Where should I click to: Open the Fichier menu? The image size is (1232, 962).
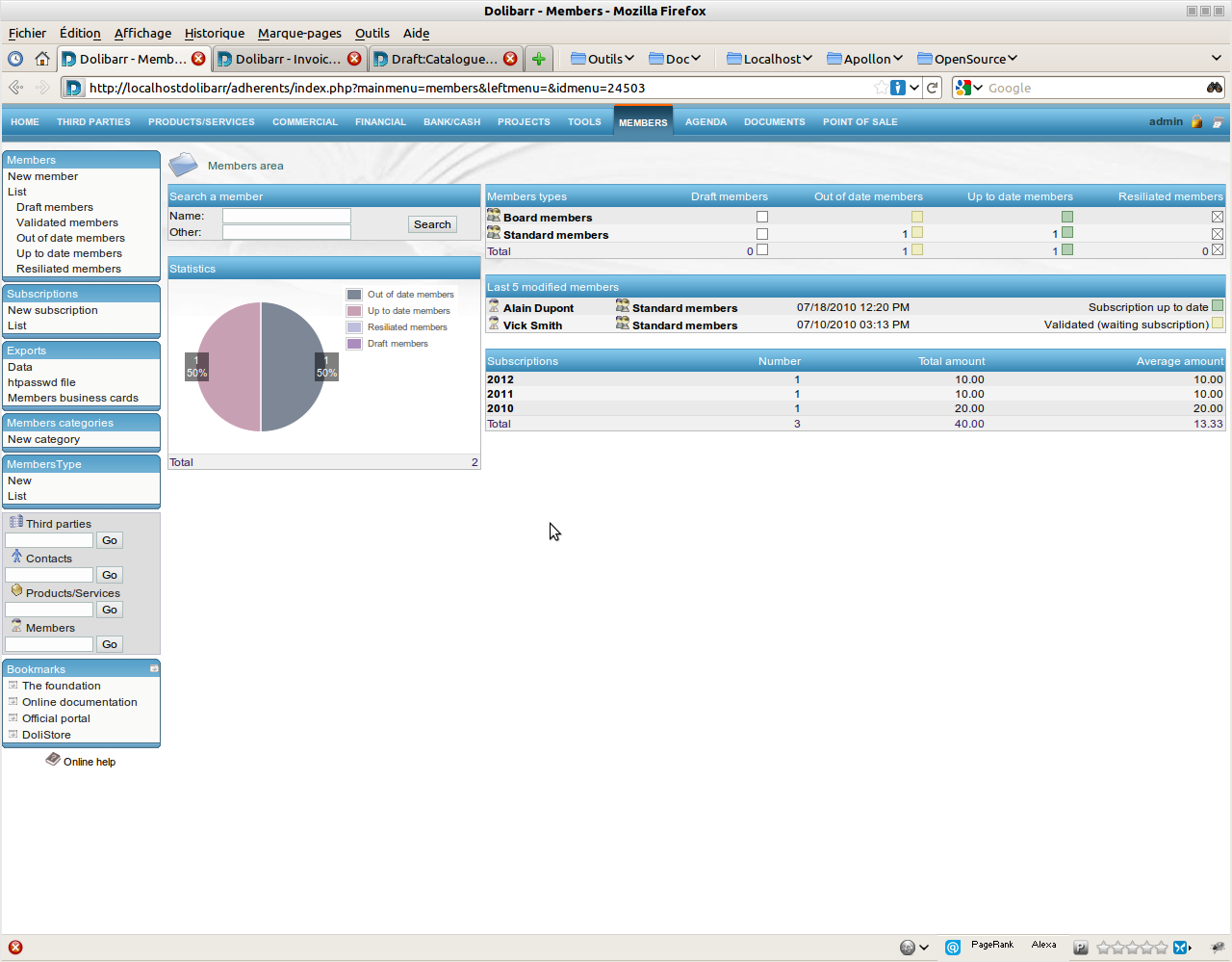coord(27,33)
